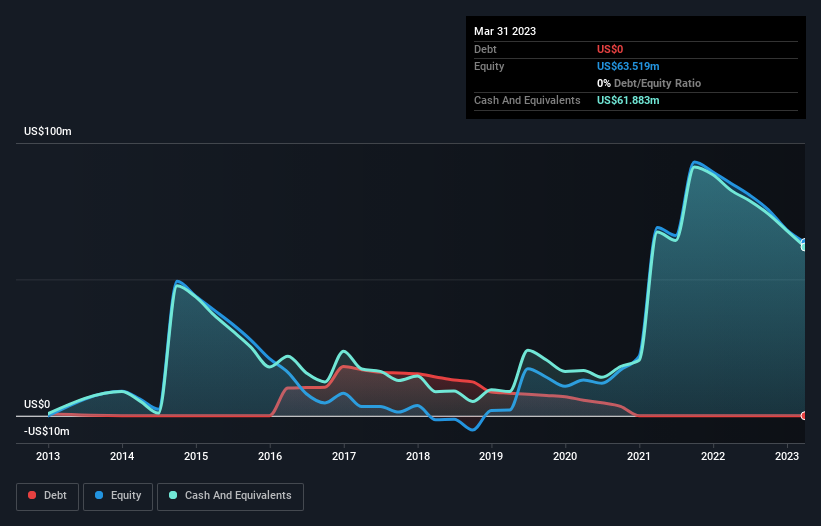Click the Equity endpoint marker at 2023
The height and width of the screenshot is (526, 821).
tap(804, 243)
